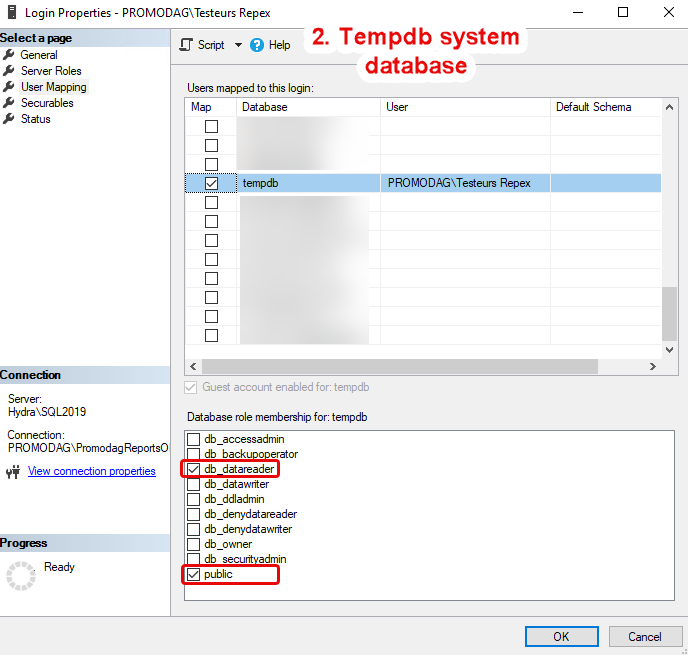Click the horizontal scroll left arrow
Screen dimensions: 689x656
point(193,366)
